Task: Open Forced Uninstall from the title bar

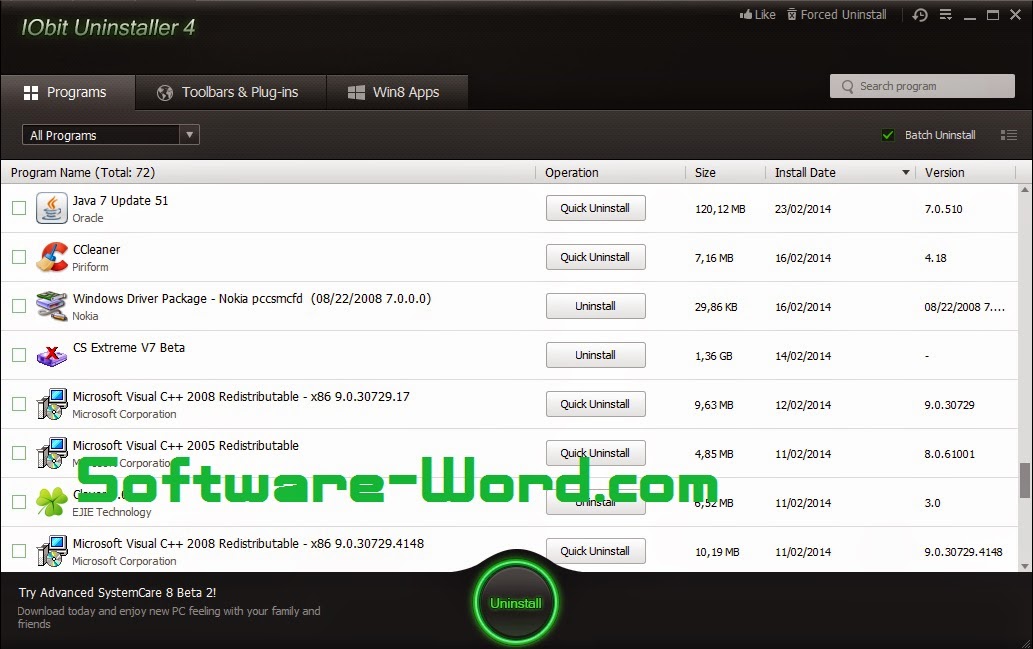Action: [x=837, y=14]
